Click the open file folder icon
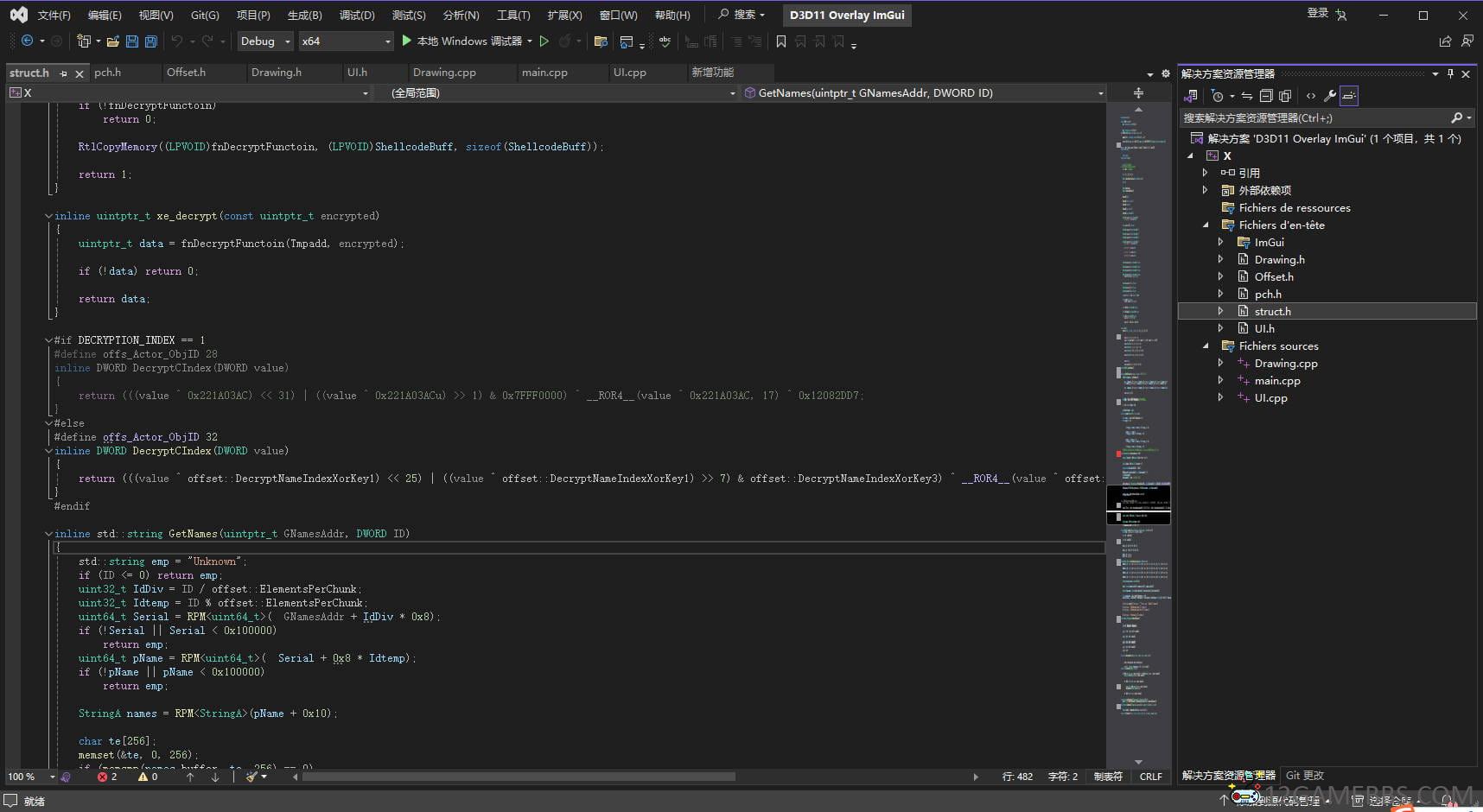The image size is (1483, 812). point(112,41)
